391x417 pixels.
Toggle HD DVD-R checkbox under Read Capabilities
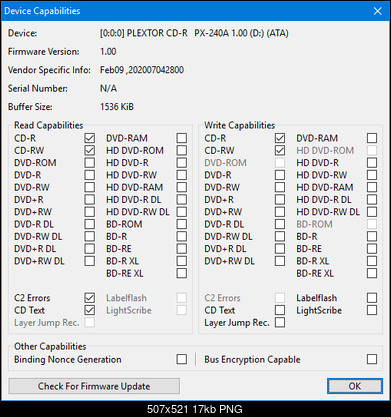[182, 163]
